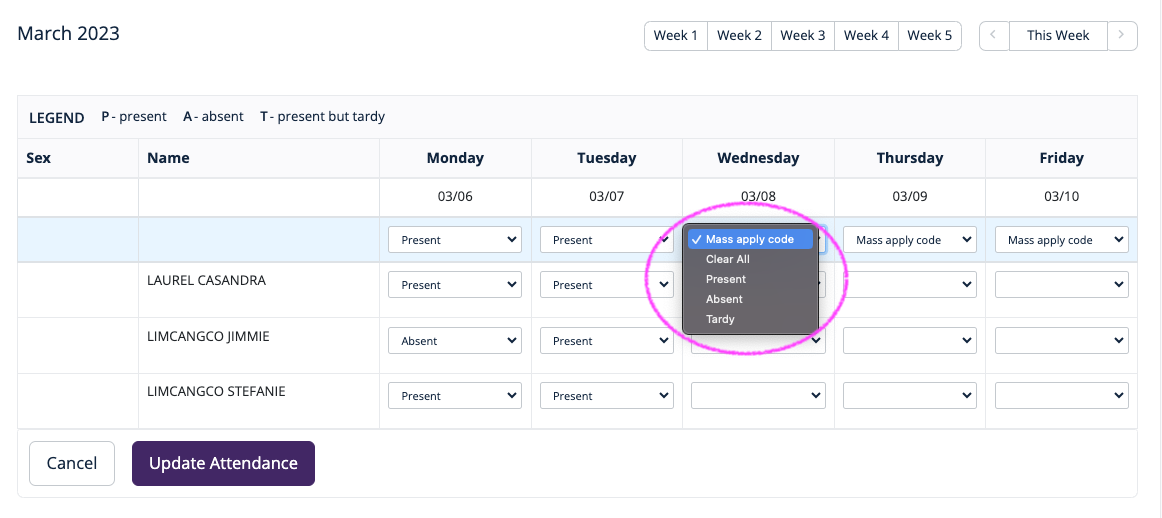Change Limcangco Jimmie's Monday Absent status
Viewport: 1162px width, 518px height.
(x=455, y=341)
